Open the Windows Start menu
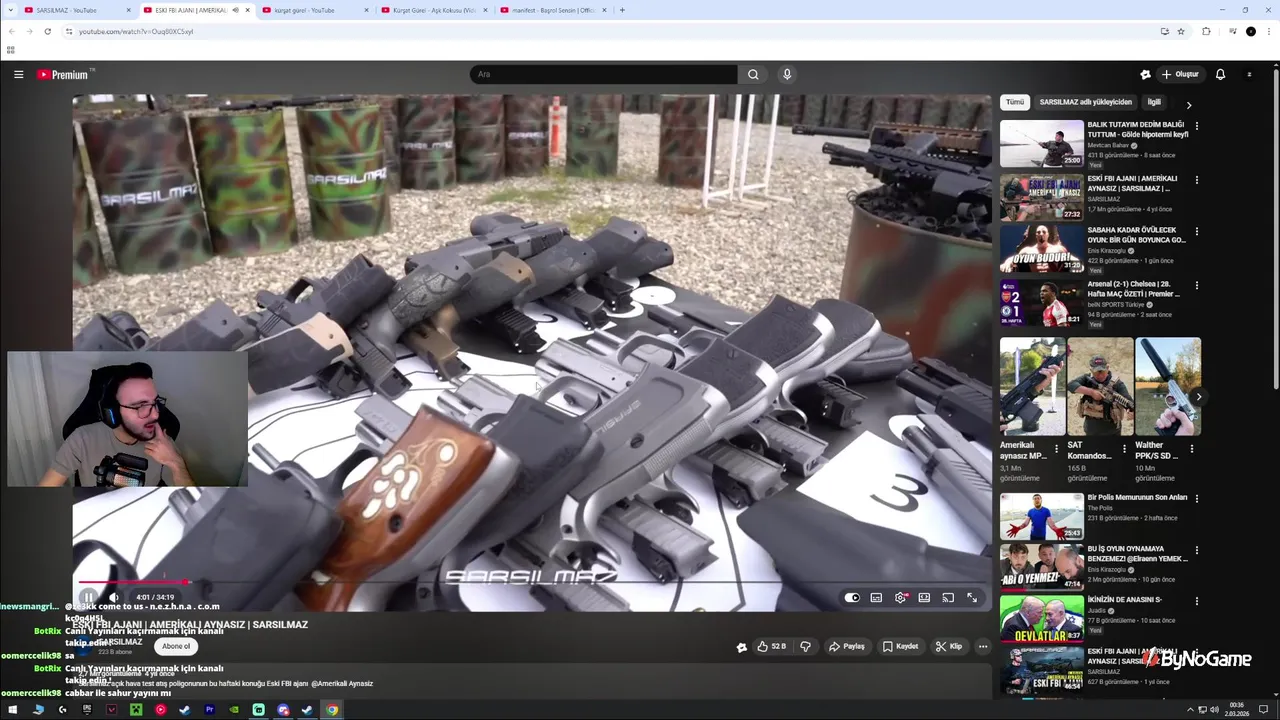Screen dimensions: 1280x720 coord(13,710)
